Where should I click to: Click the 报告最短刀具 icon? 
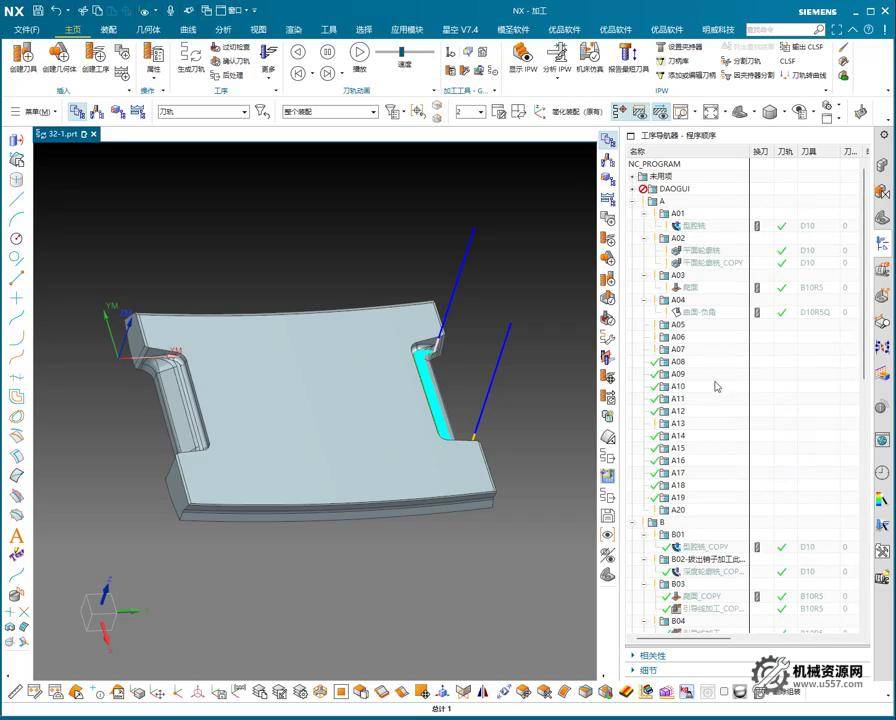[x=628, y=54]
